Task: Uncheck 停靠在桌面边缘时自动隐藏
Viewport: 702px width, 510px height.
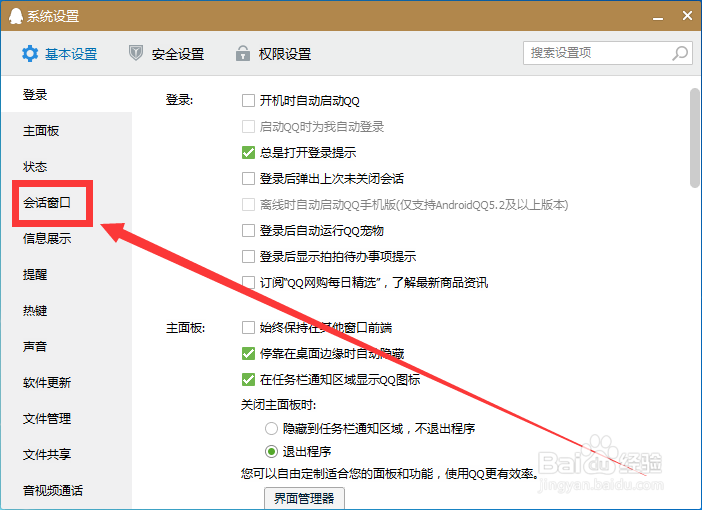Action: pyautogui.click(x=248, y=354)
